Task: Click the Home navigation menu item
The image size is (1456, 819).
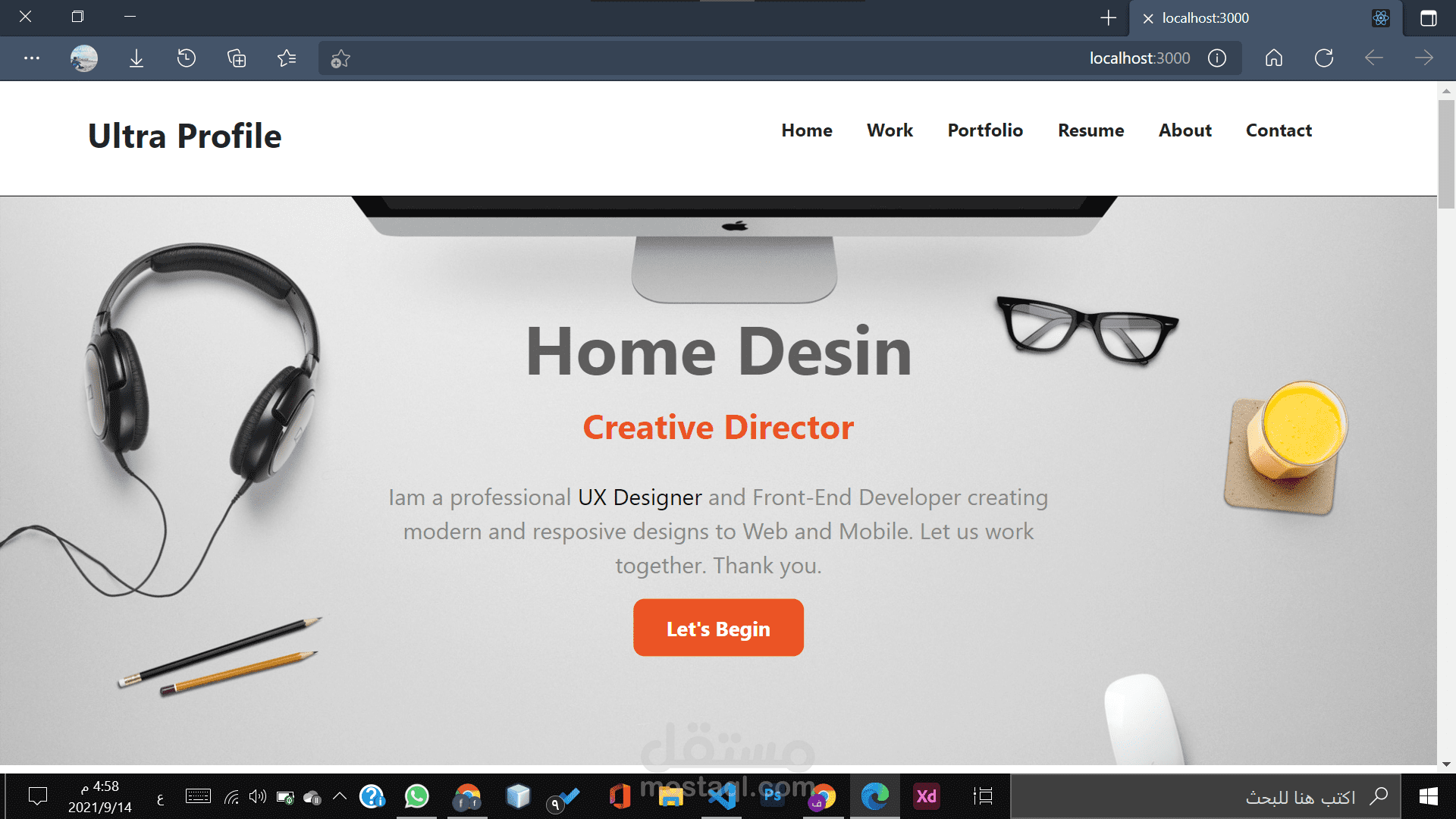Action: click(x=806, y=129)
